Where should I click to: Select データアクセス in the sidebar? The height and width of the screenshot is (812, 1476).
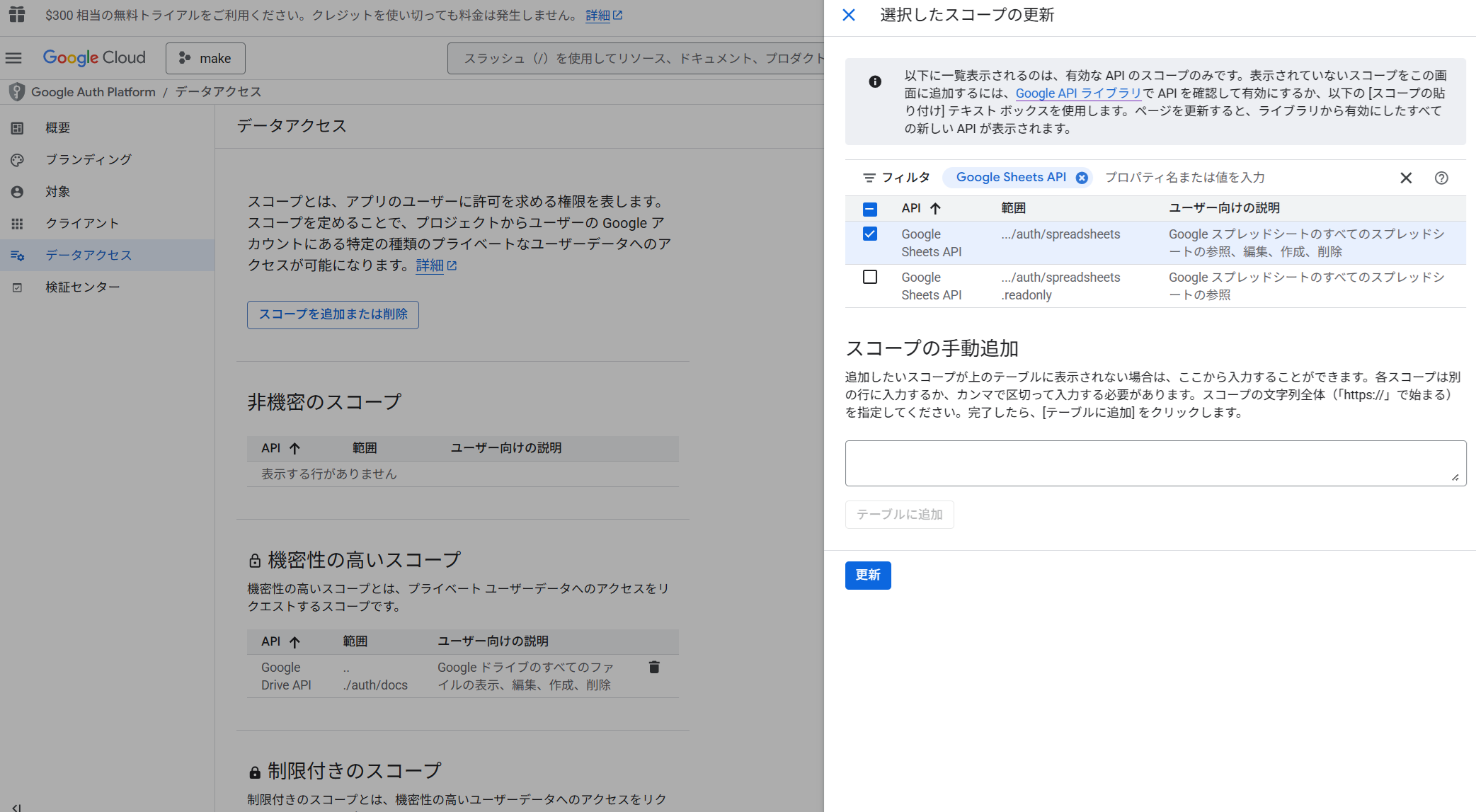(107, 256)
